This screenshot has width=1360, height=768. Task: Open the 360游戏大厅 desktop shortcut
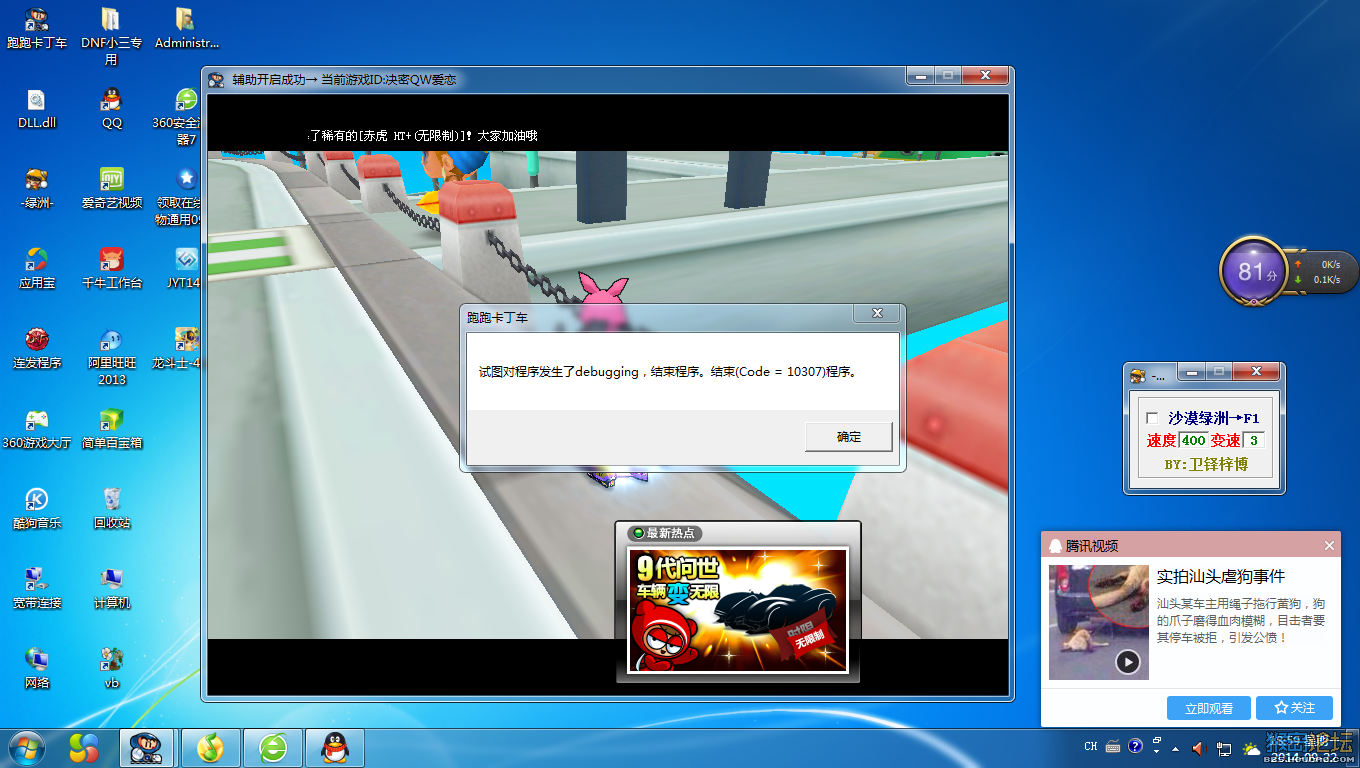click(37, 428)
